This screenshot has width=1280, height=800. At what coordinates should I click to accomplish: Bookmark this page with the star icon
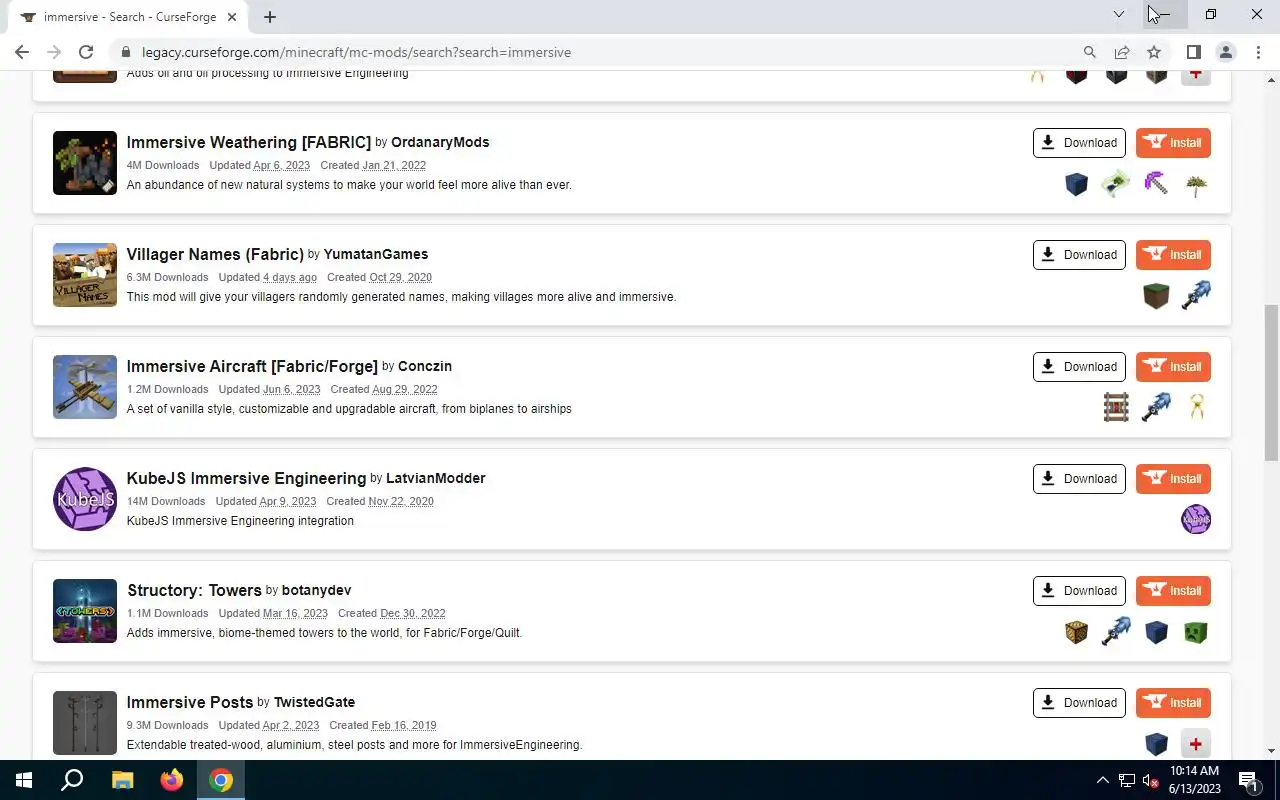(x=1154, y=52)
